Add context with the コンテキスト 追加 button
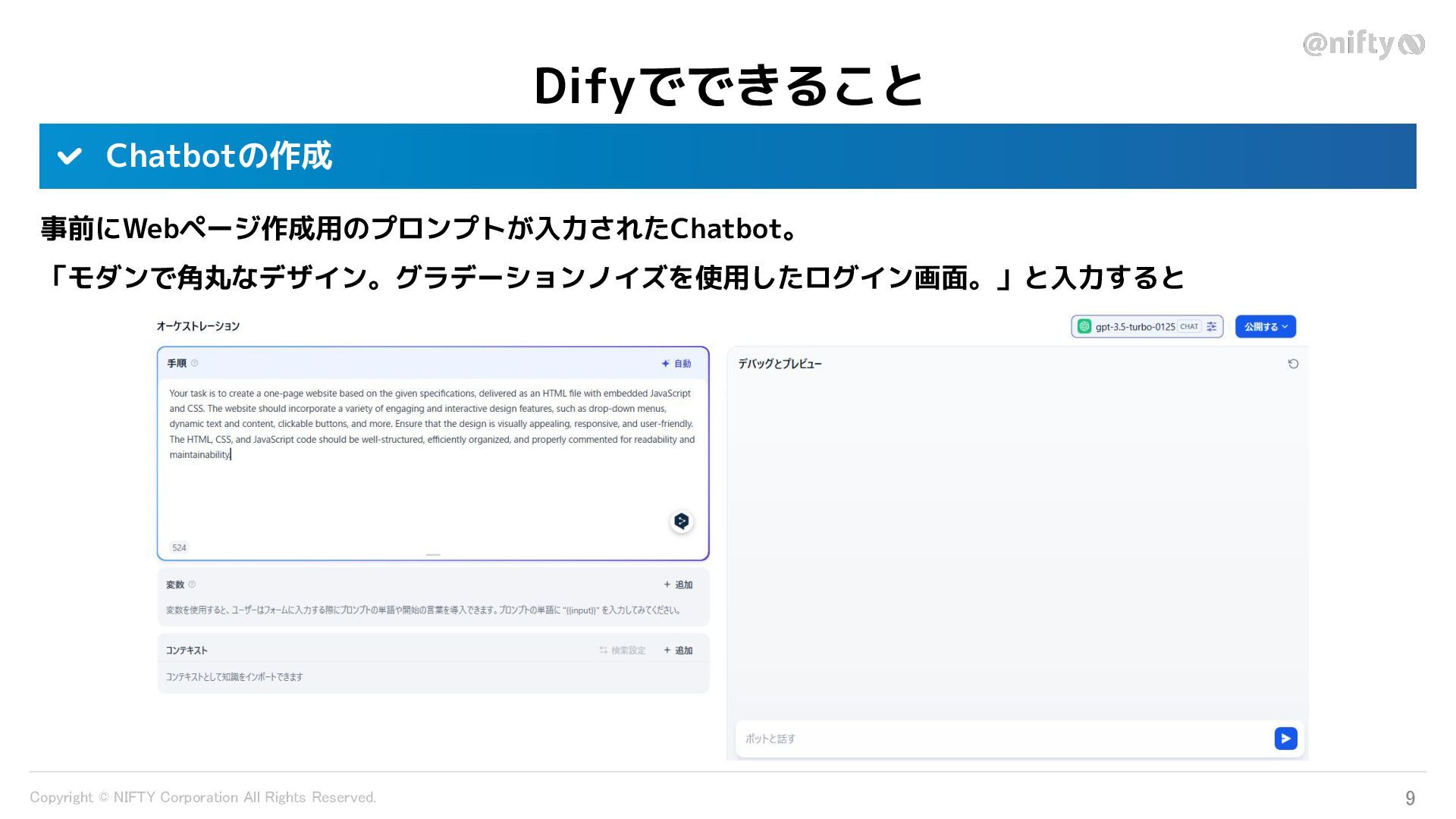The image size is (1456, 819). coord(678,651)
